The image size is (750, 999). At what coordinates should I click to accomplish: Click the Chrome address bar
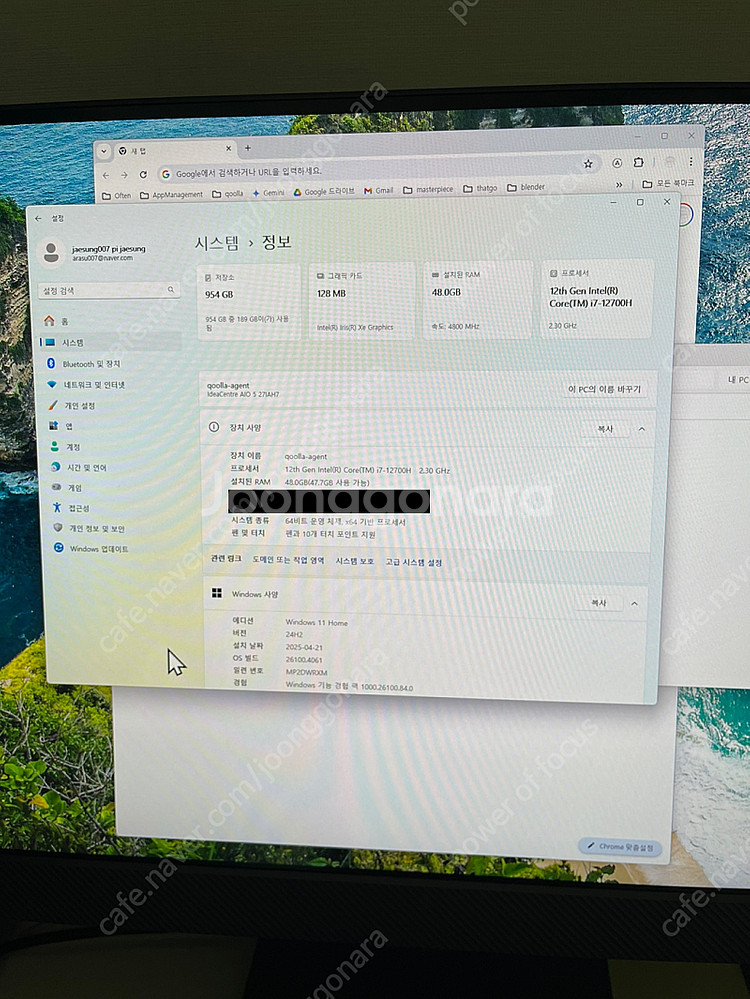(x=377, y=171)
